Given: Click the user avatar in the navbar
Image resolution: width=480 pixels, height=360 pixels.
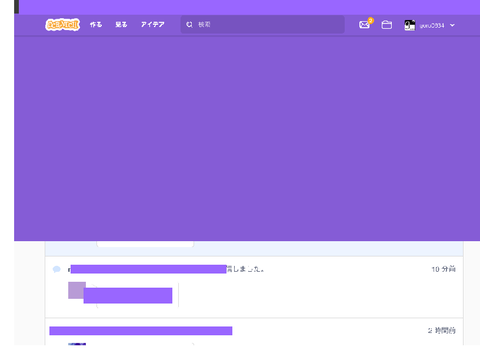Looking at the screenshot, I should click(x=410, y=25).
